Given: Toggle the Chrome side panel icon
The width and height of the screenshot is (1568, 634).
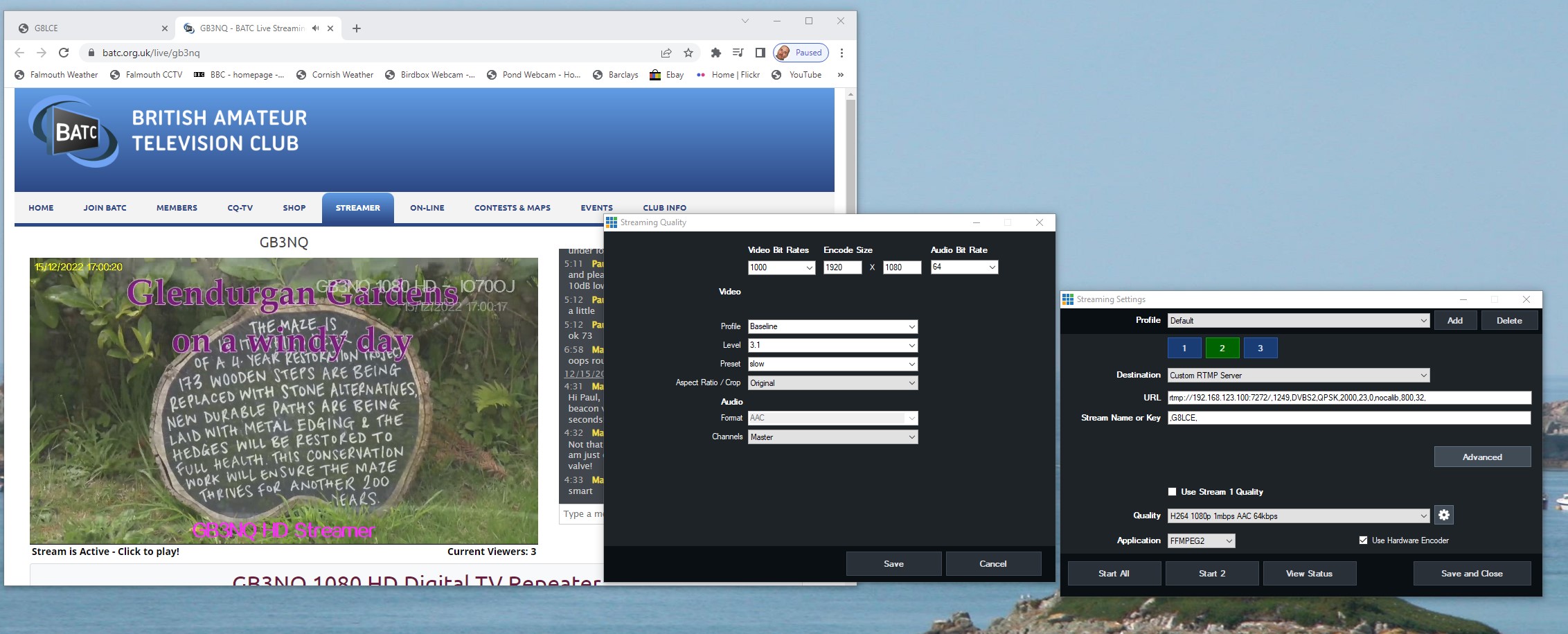Looking at the screenshot, I should point(760,53).
